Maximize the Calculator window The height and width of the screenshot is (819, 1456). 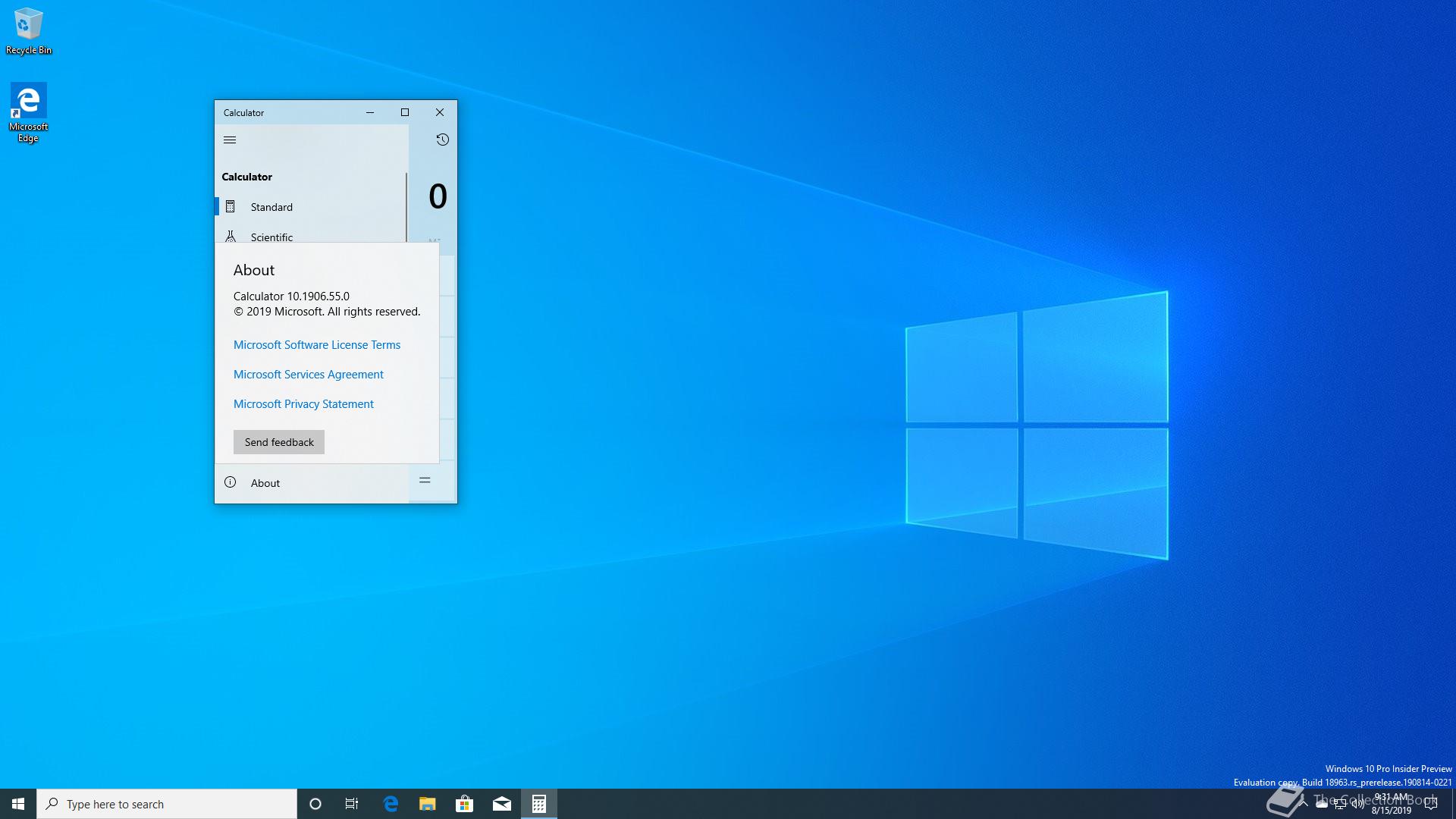pyautogui.click(x=405, y=112)
